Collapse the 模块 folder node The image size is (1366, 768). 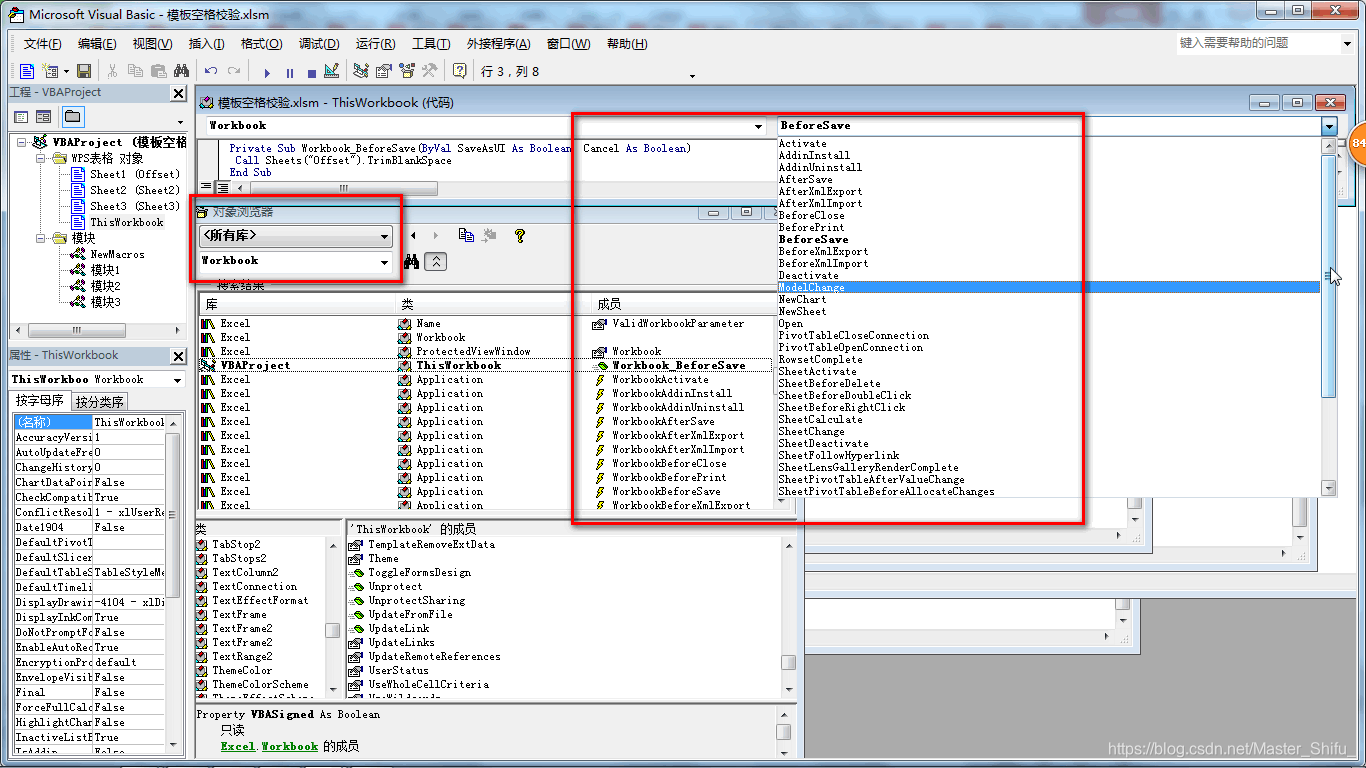tap(42, 238)
